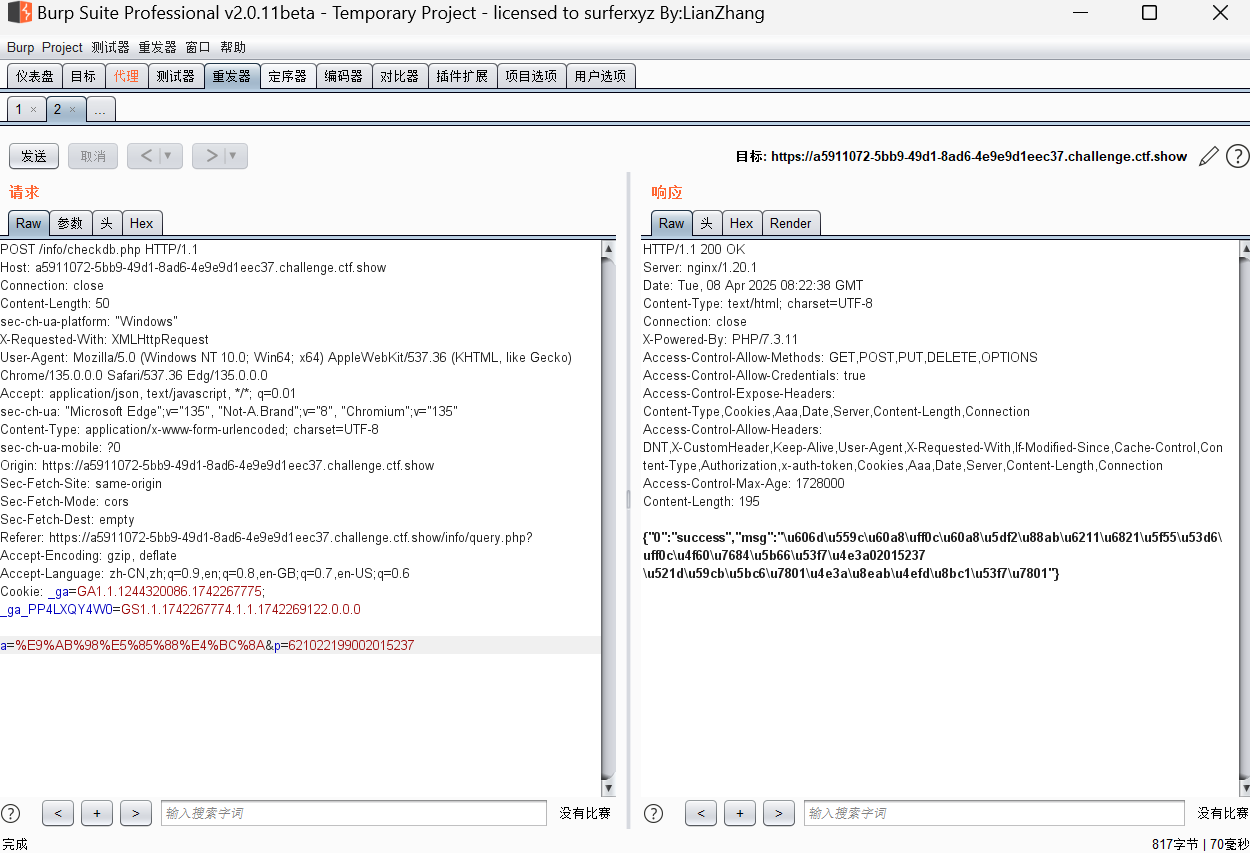Select request Hex view tab
Viewport: 1250px width, 853px height.
click(x=142, y=223)
